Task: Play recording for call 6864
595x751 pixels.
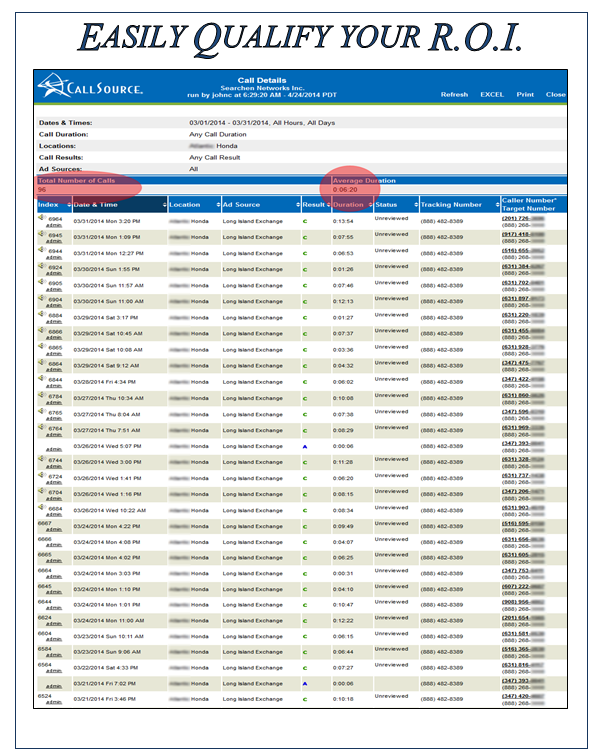Action: [x=42, y=363]
